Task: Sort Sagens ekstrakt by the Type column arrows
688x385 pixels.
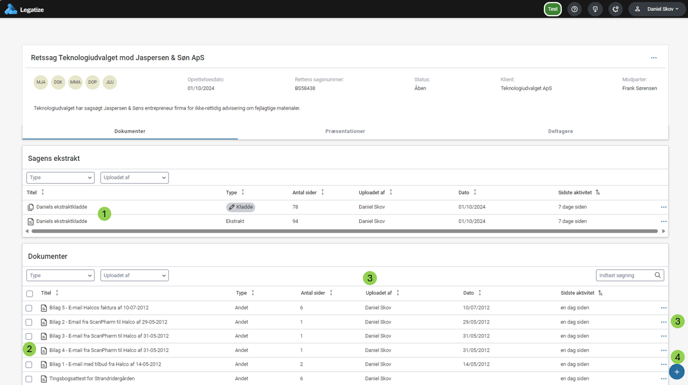Action: coord(243,192)
